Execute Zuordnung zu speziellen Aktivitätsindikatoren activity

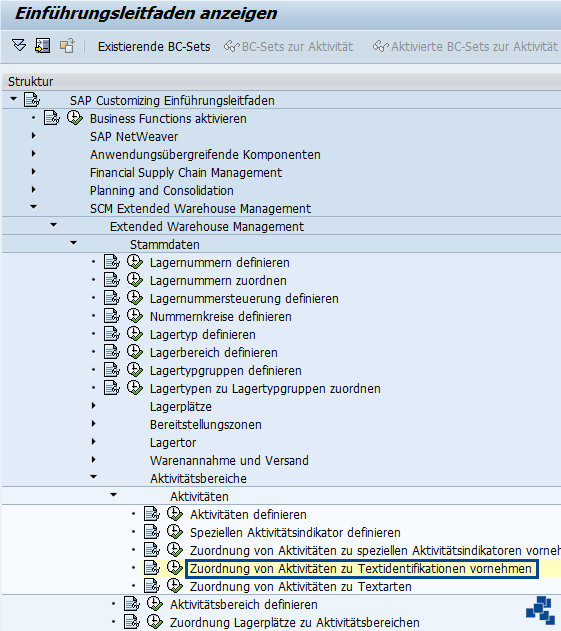175,550
